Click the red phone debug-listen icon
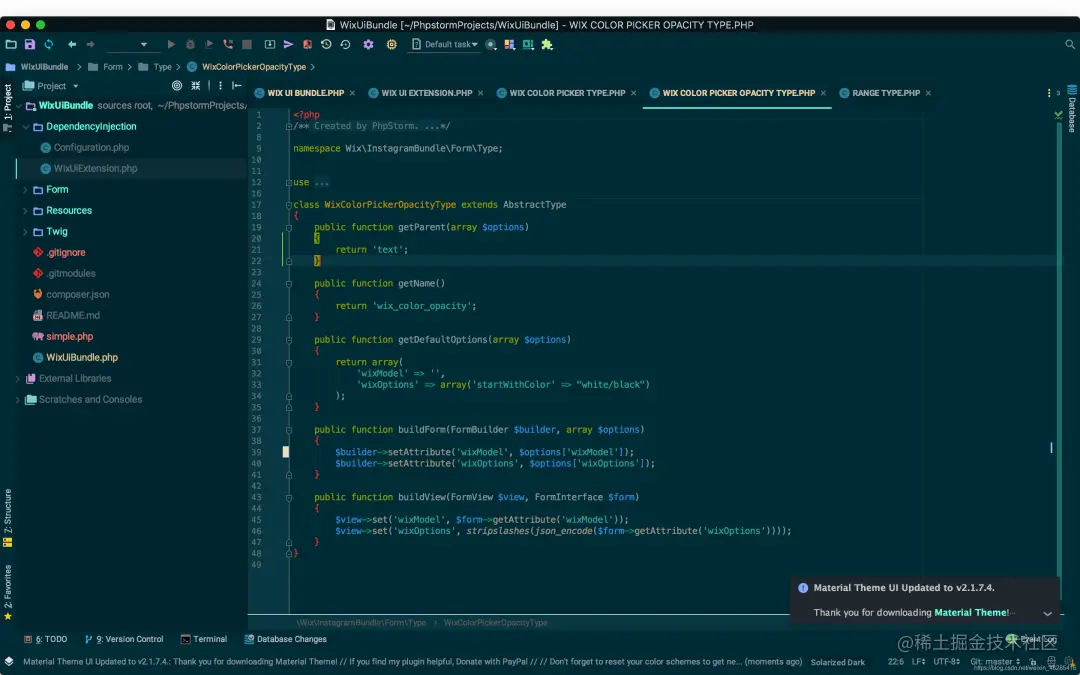The height and width of the screenshot is (675, 1080). point(228,44)
